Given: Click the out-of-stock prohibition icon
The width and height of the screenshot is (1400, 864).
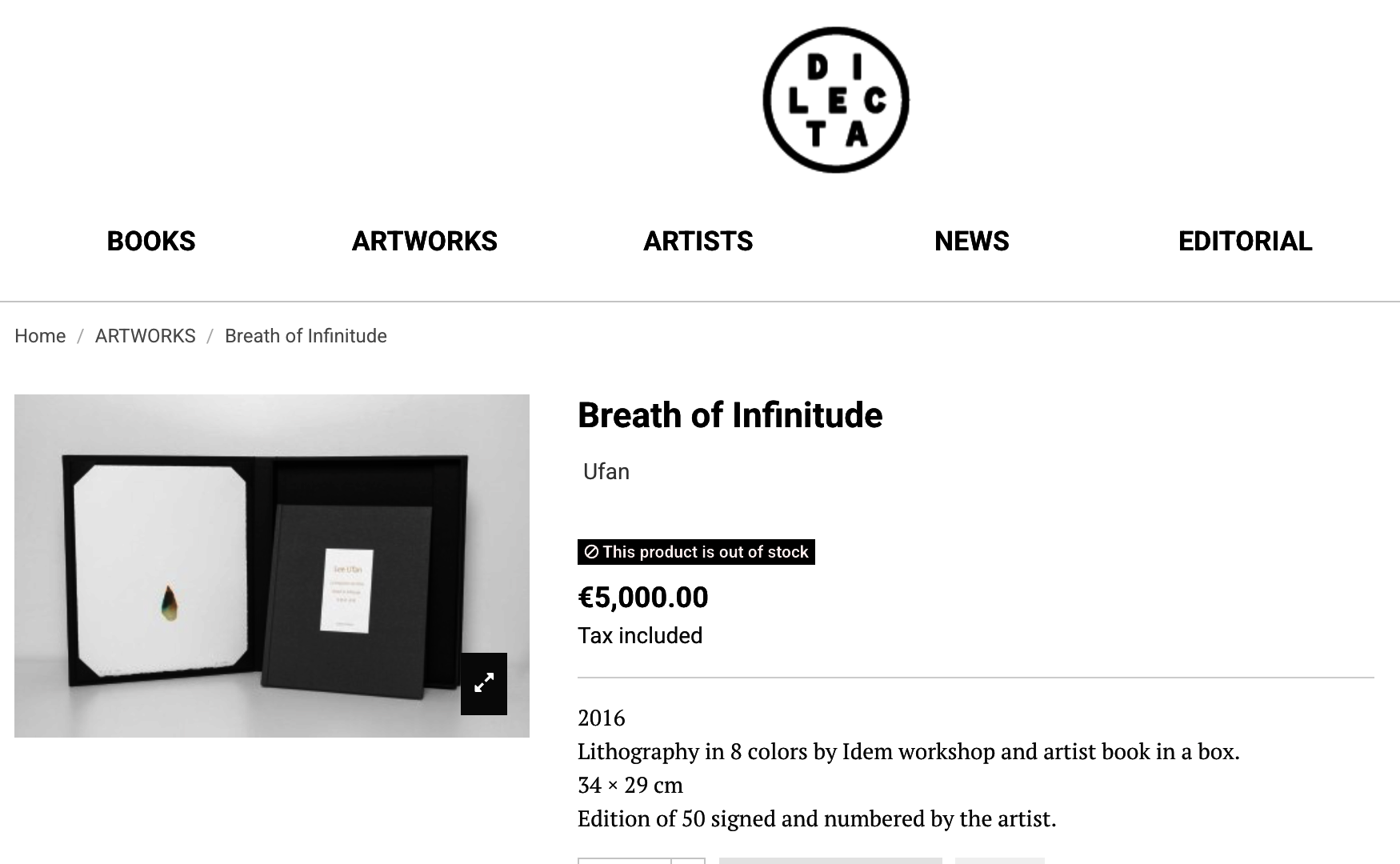Looking at the screenshot, I should click(591, 552).
